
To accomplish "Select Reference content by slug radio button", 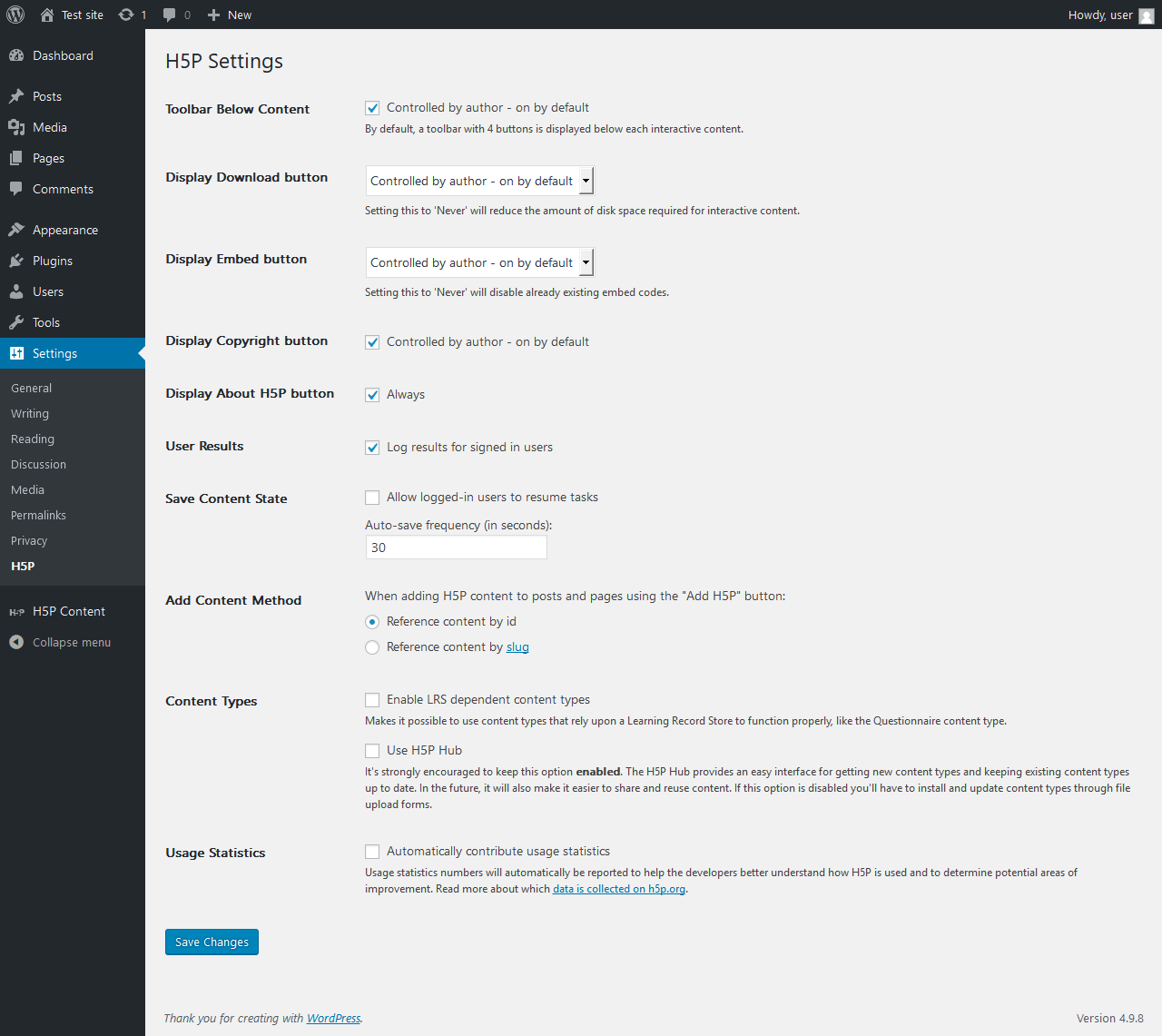I will pyautogui.click(x=372, y=647).
